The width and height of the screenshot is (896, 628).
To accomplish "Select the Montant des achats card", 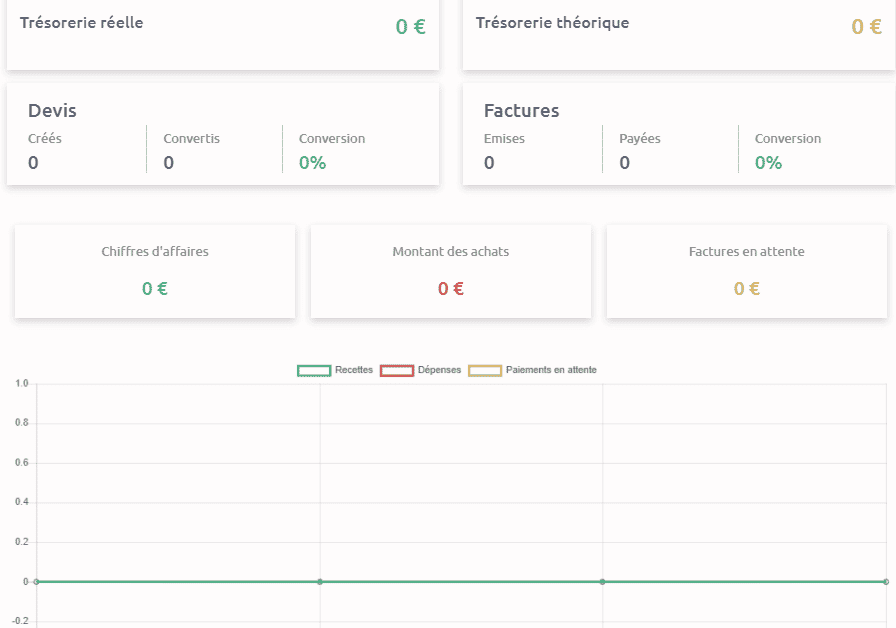I will coord(451,271).
